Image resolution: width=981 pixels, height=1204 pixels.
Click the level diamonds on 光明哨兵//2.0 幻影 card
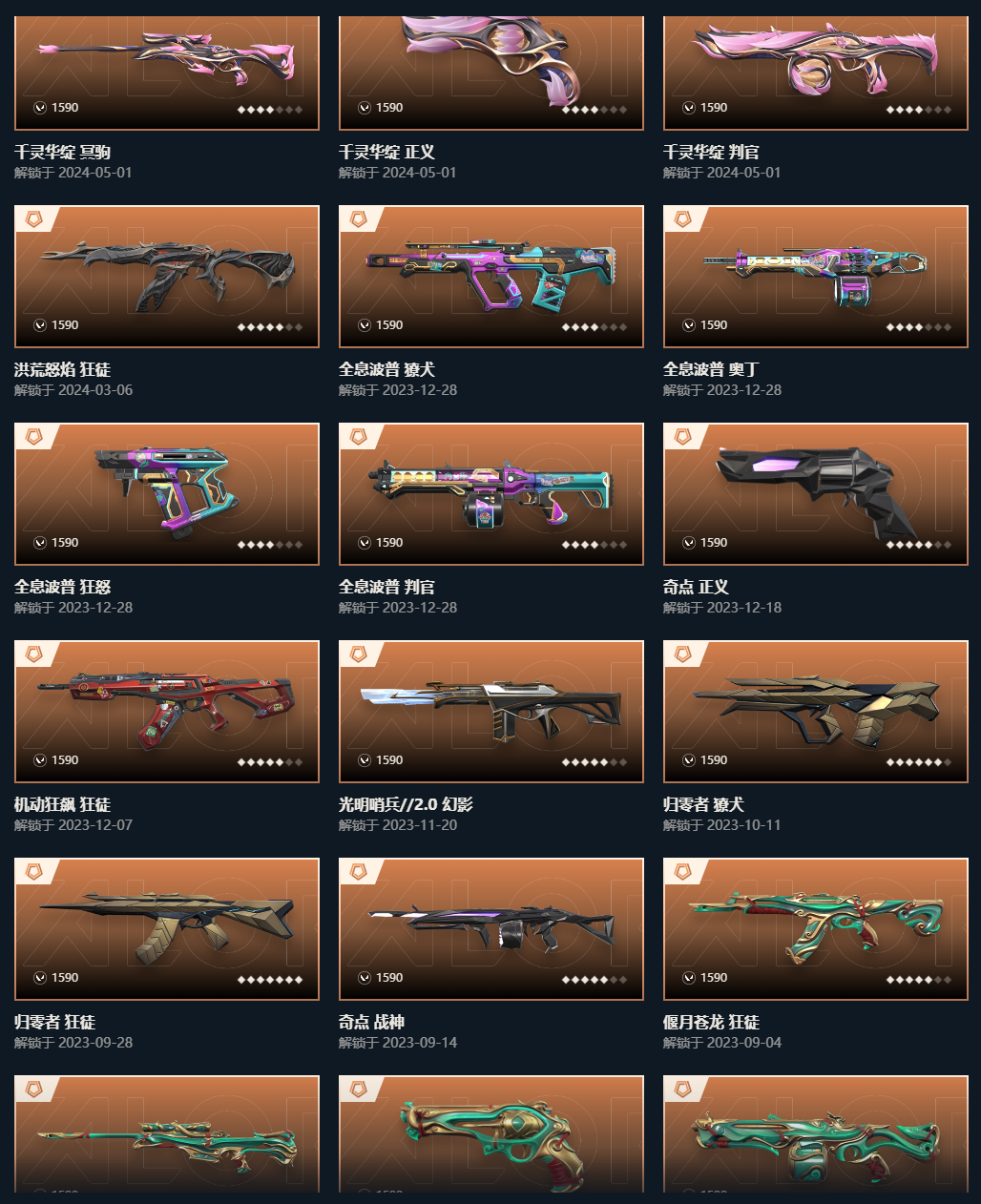(x=595, y=762)
